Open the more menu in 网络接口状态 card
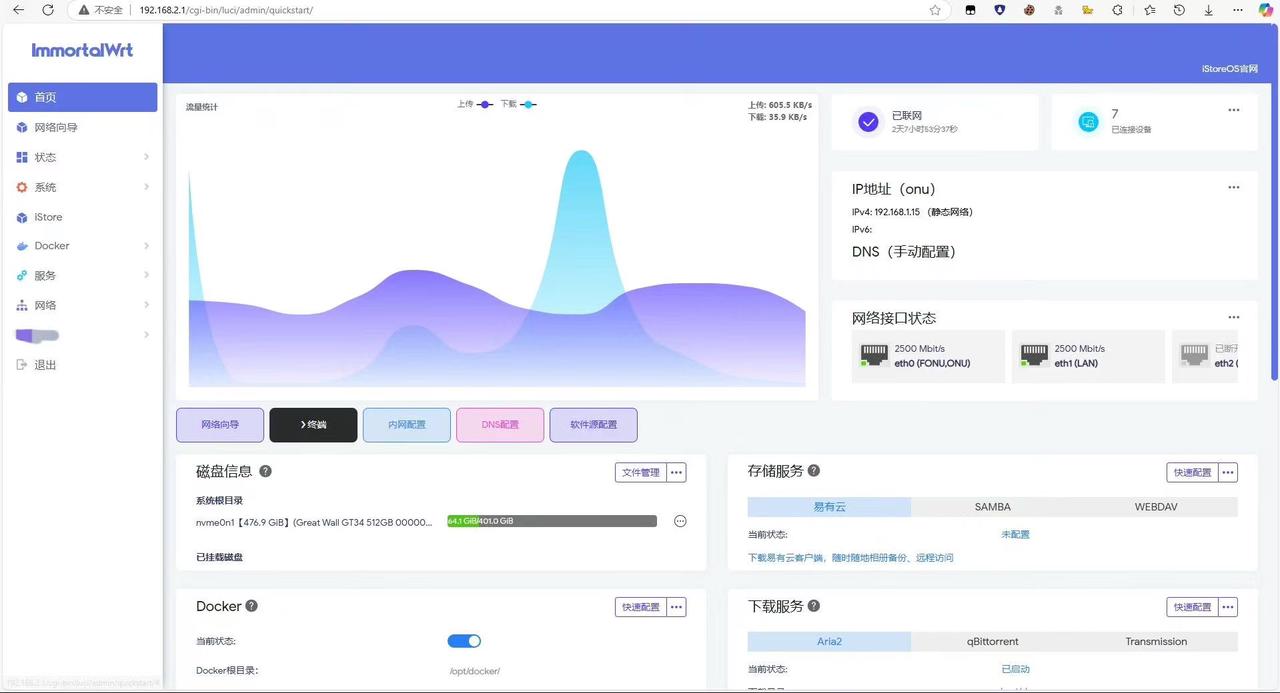This screenshot has width=1280, height=693. click(x=1233, y=317)
